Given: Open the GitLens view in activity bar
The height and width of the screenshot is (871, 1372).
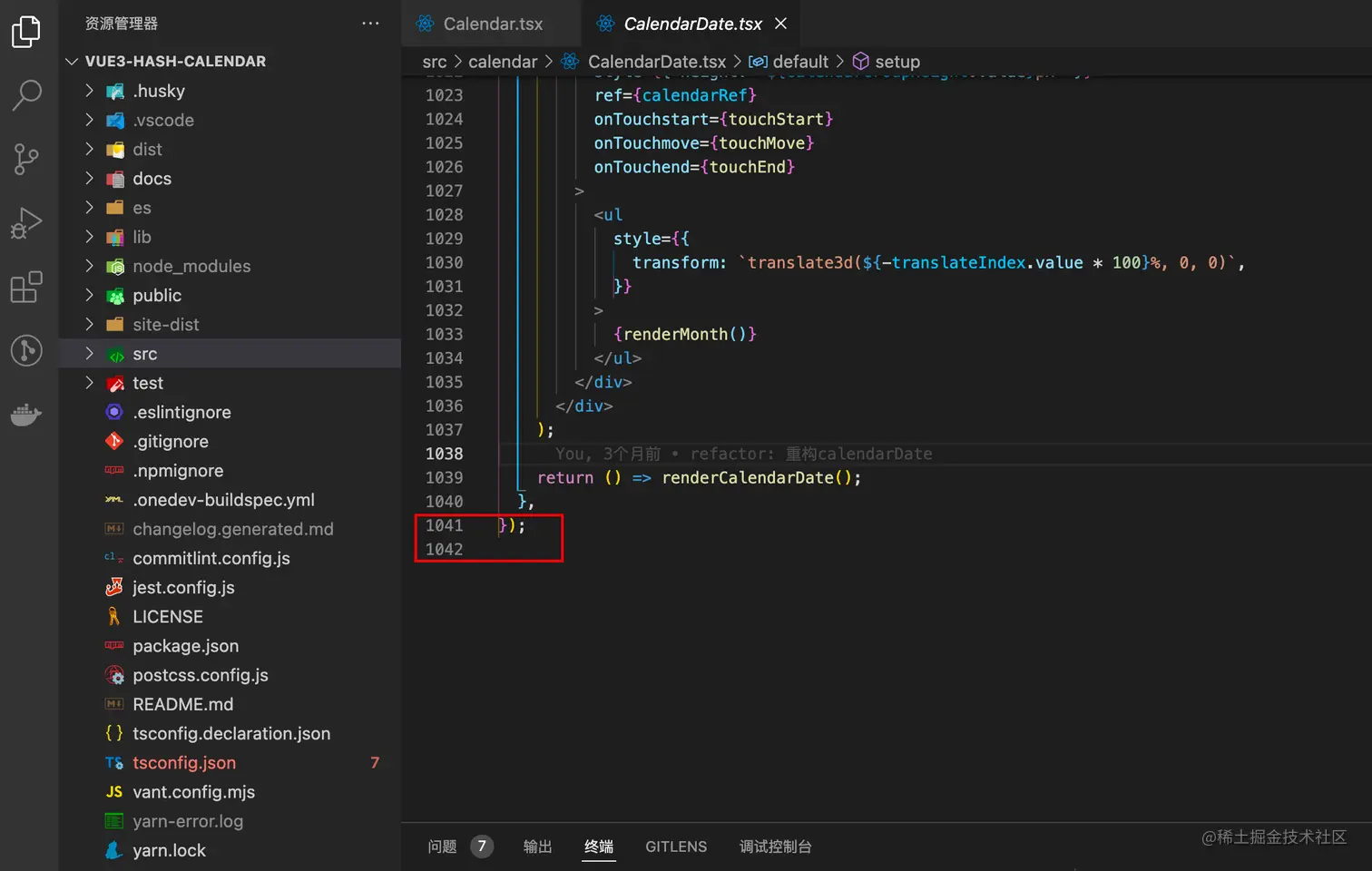Looking at the screenshot, I should pyautogui.click(x=26, y=350).
